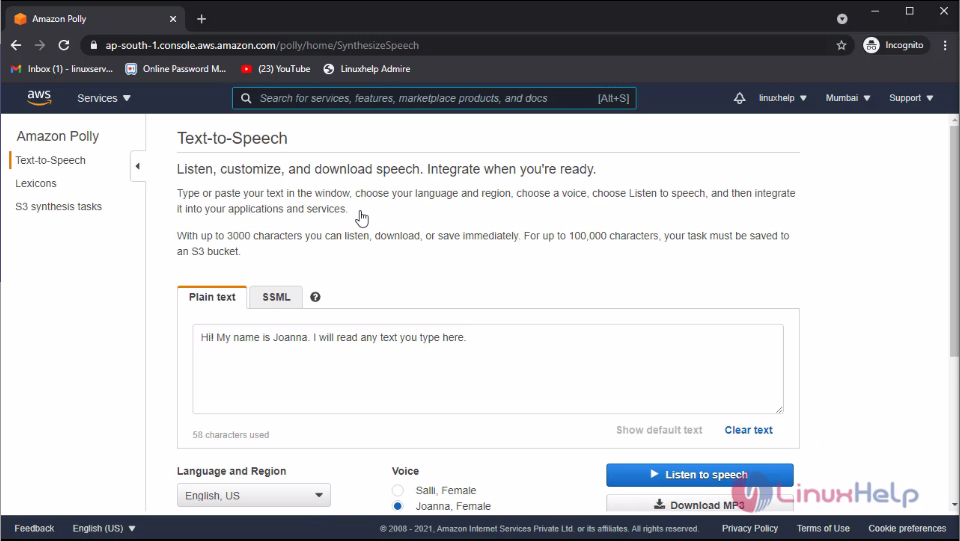Click the tab search dropdown icon
Image resolution: width=960 pixels, height=541 pixels.
tap(842, 19)
